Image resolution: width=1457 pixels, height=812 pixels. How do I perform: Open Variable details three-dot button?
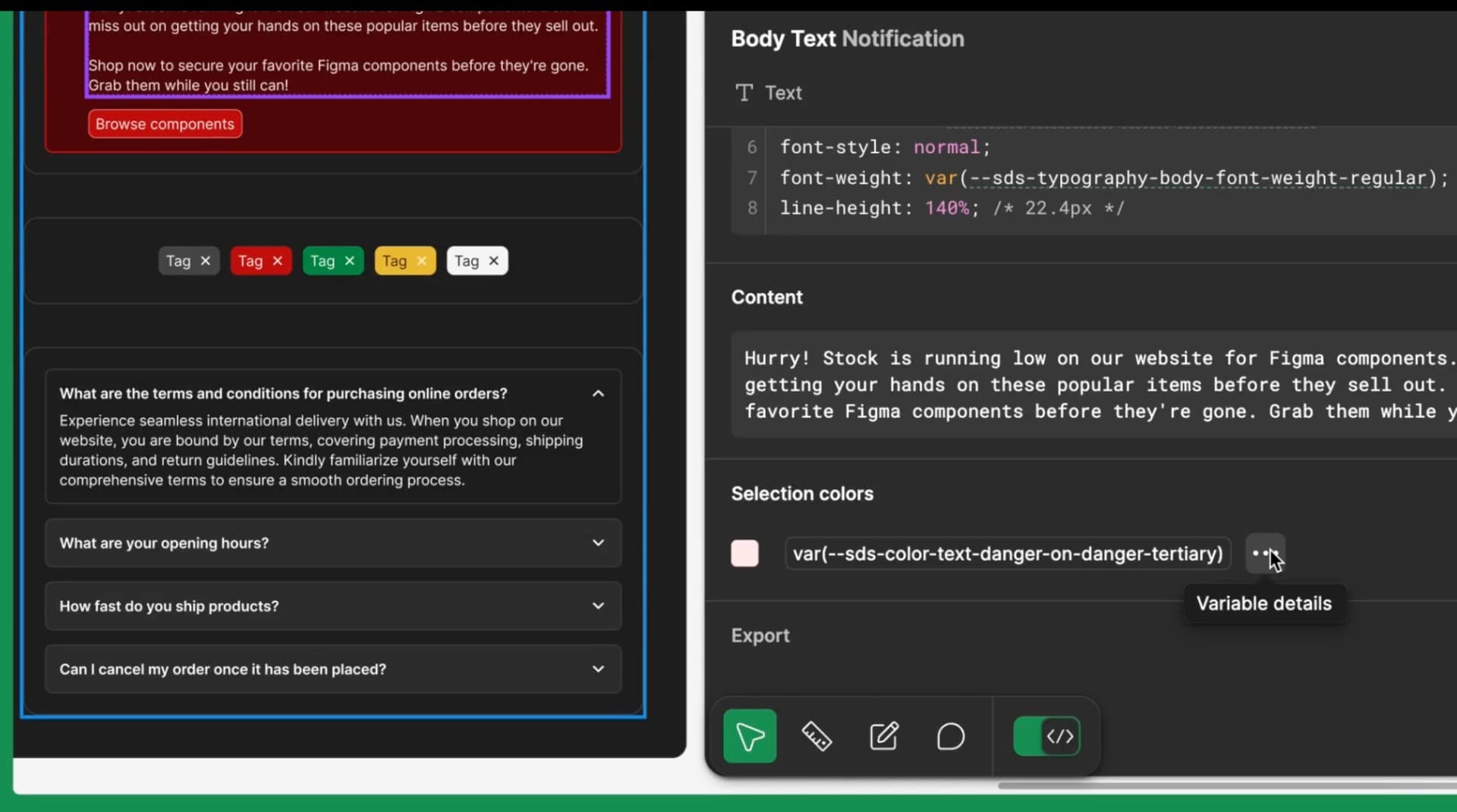tap(1265, 553)
